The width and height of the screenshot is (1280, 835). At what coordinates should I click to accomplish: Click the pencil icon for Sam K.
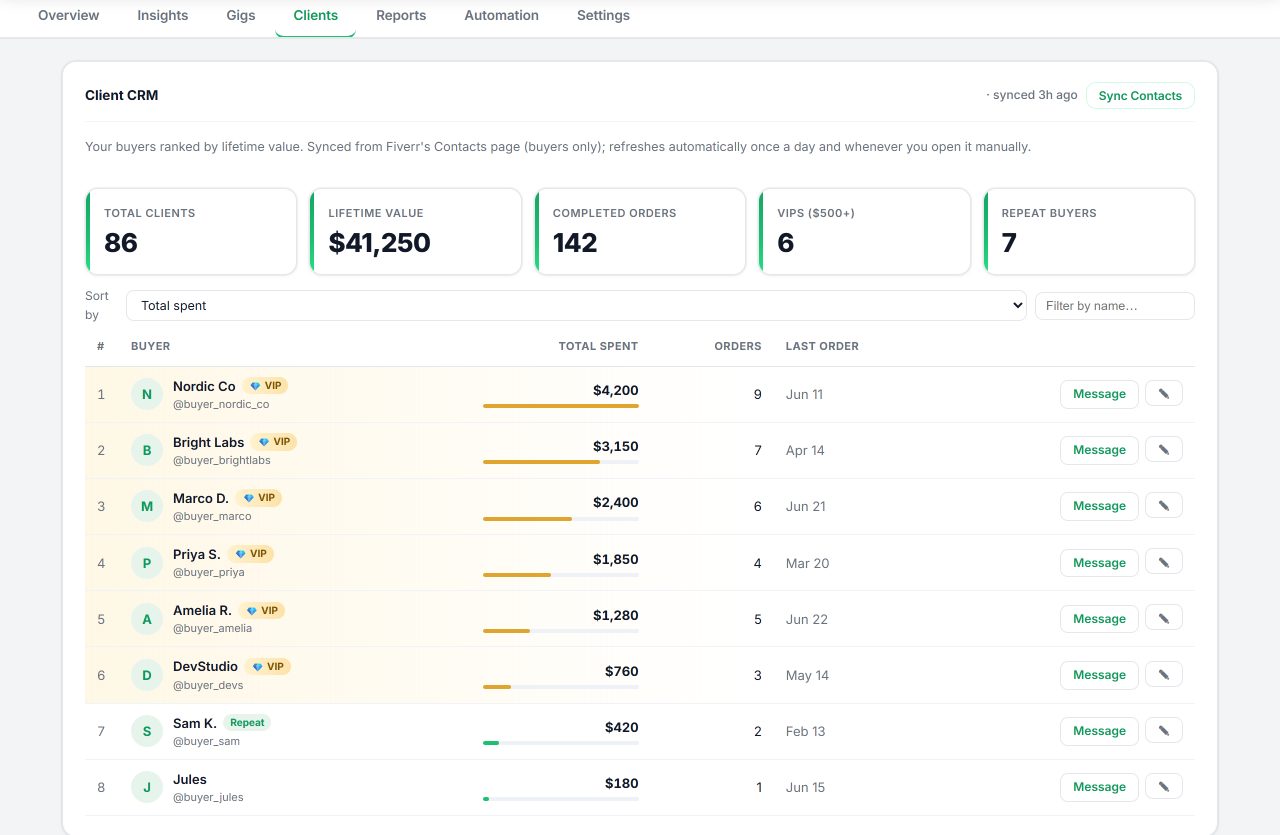pos(1164,730)
